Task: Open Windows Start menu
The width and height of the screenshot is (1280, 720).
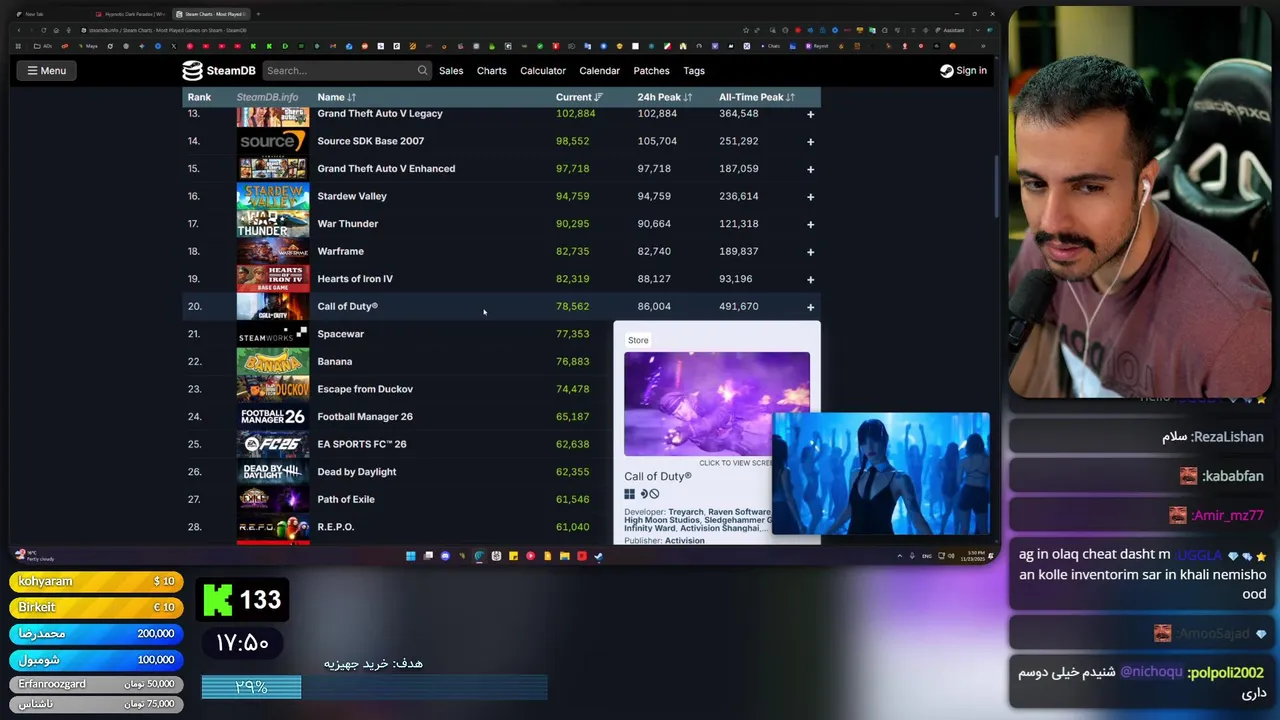Action: point(411,556)
